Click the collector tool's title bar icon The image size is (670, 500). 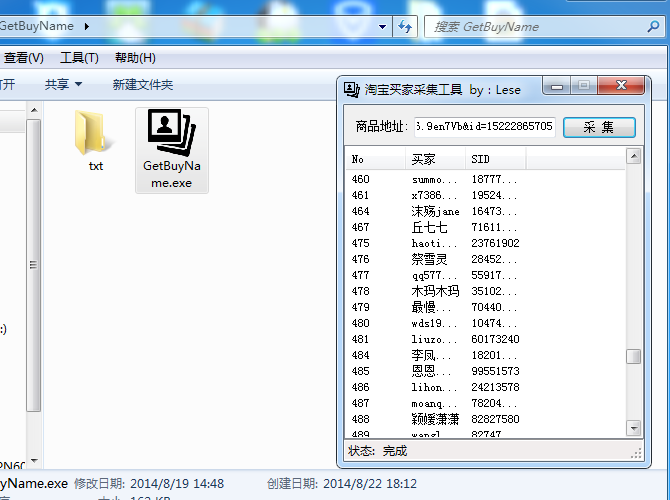[352, 89]
